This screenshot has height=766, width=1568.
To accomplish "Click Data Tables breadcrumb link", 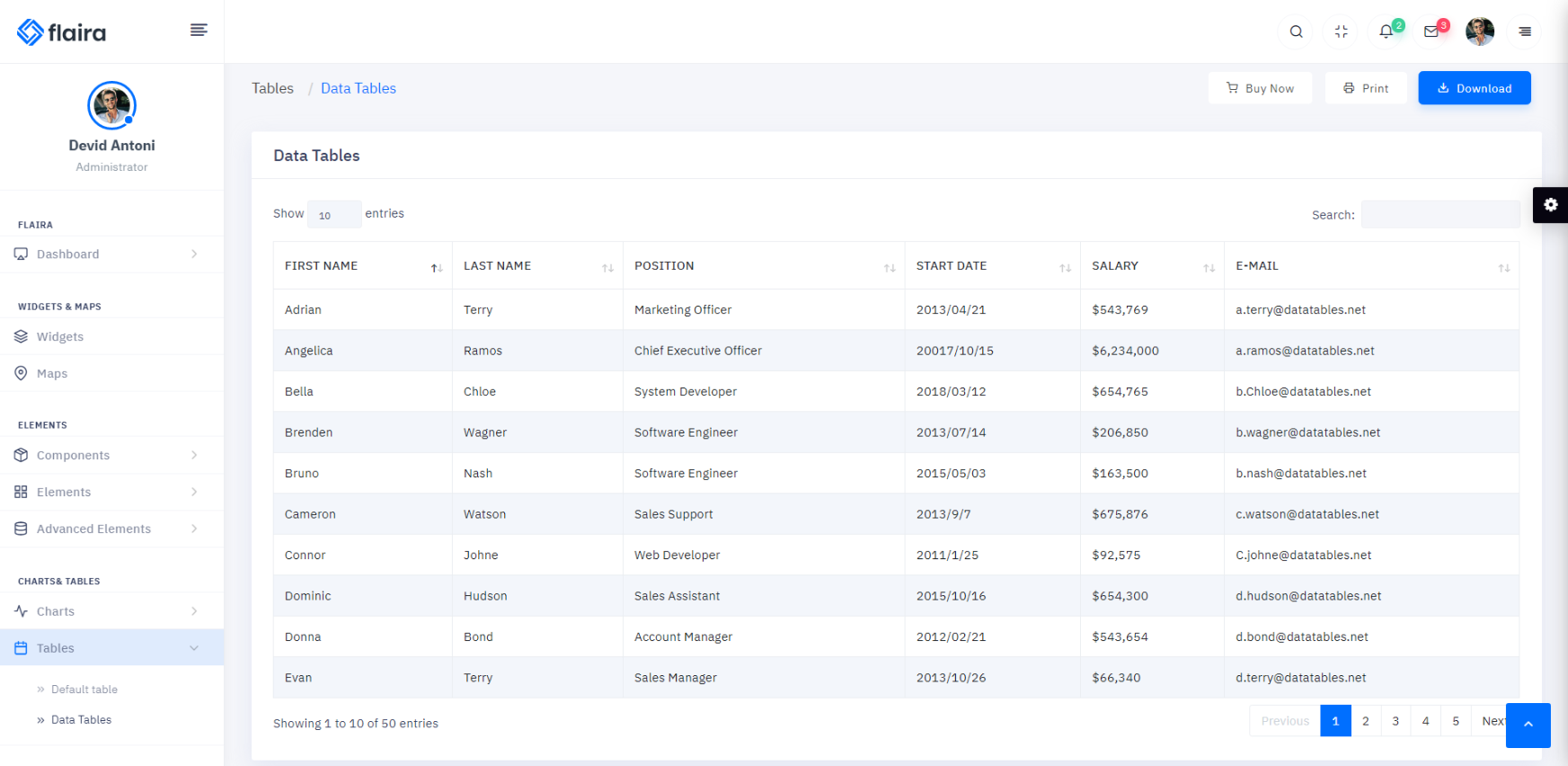I will click(x=359, y=88).
